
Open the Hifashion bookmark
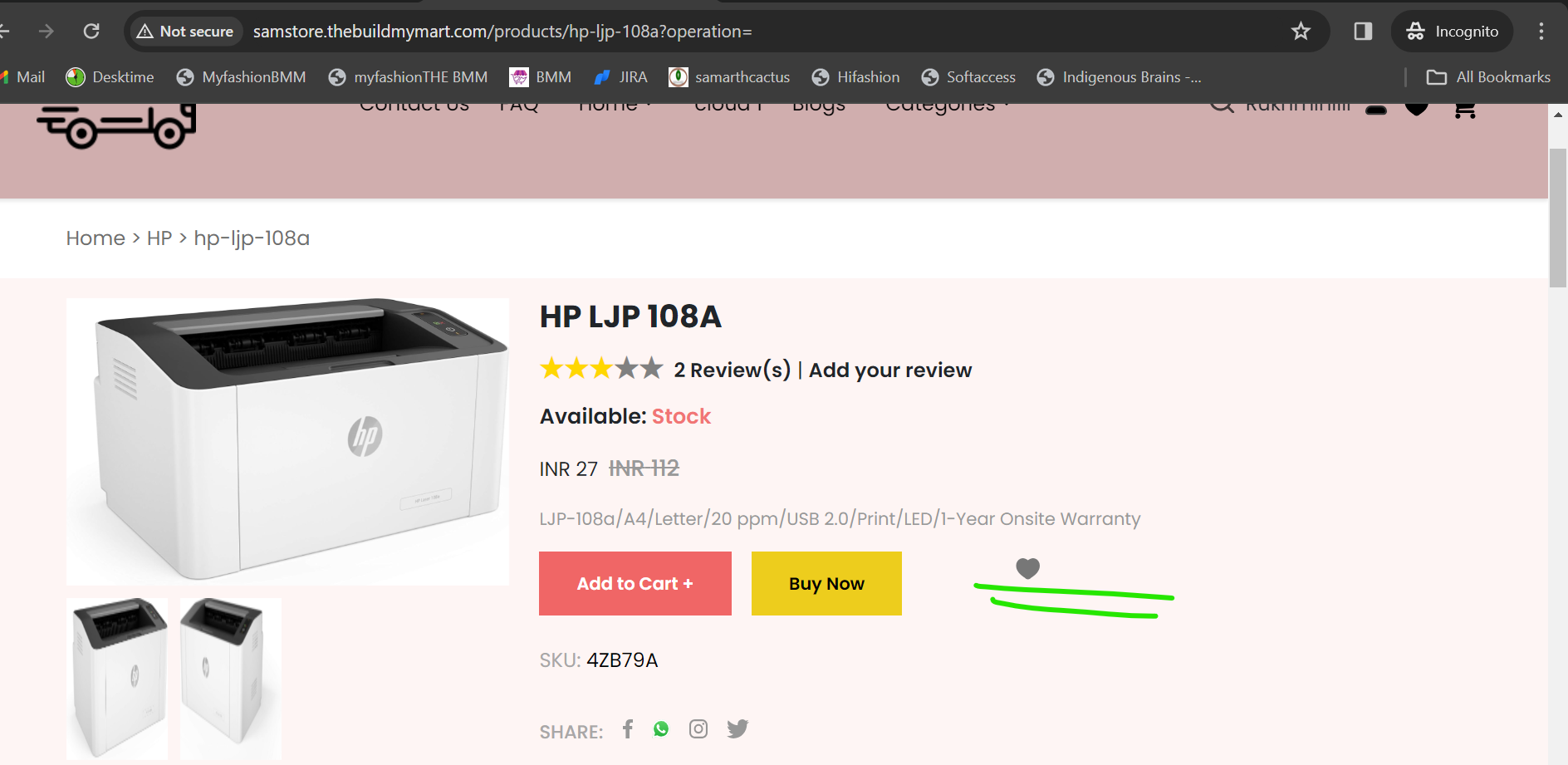(x=855, y=77)
